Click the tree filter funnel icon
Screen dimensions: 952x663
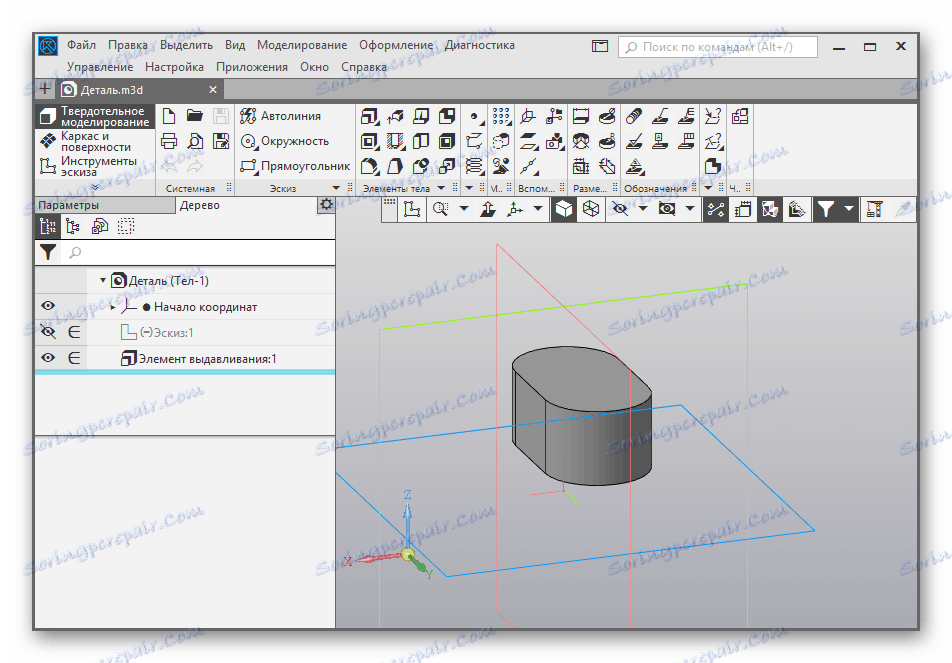47,253
